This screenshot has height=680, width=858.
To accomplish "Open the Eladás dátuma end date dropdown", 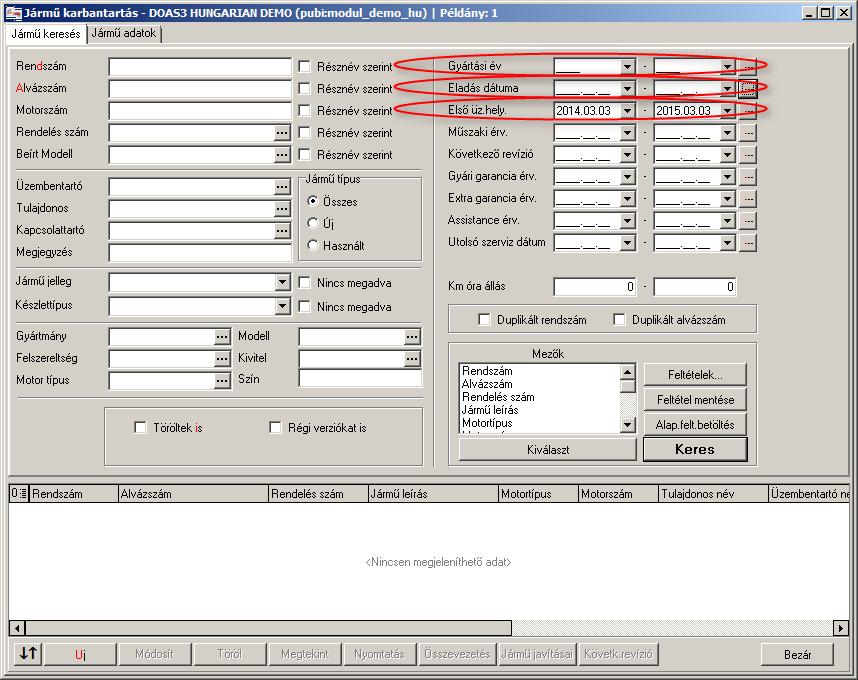I will (727, 89).
